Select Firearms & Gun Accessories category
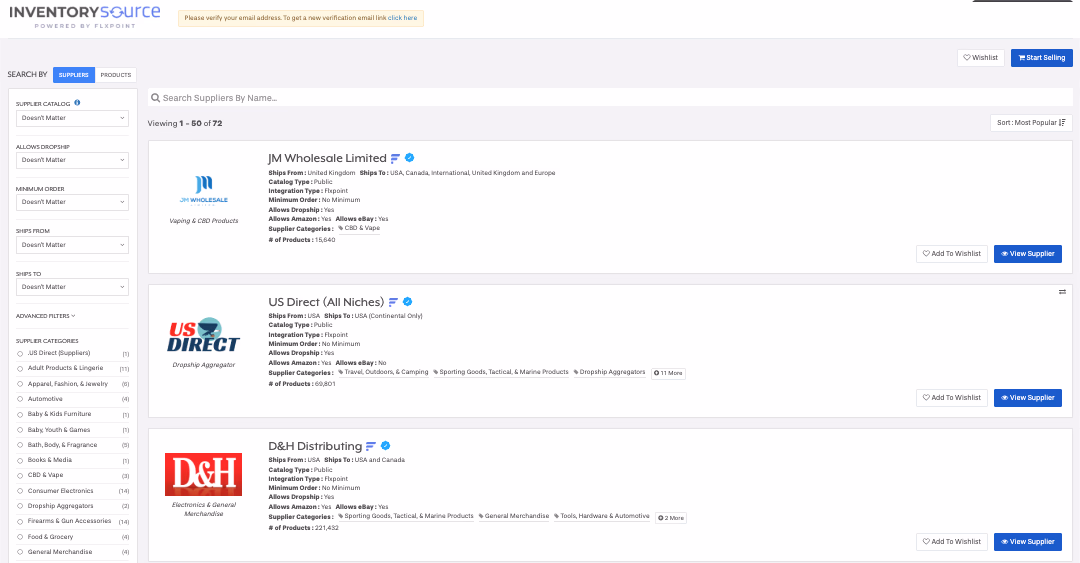 pos(20,522)
